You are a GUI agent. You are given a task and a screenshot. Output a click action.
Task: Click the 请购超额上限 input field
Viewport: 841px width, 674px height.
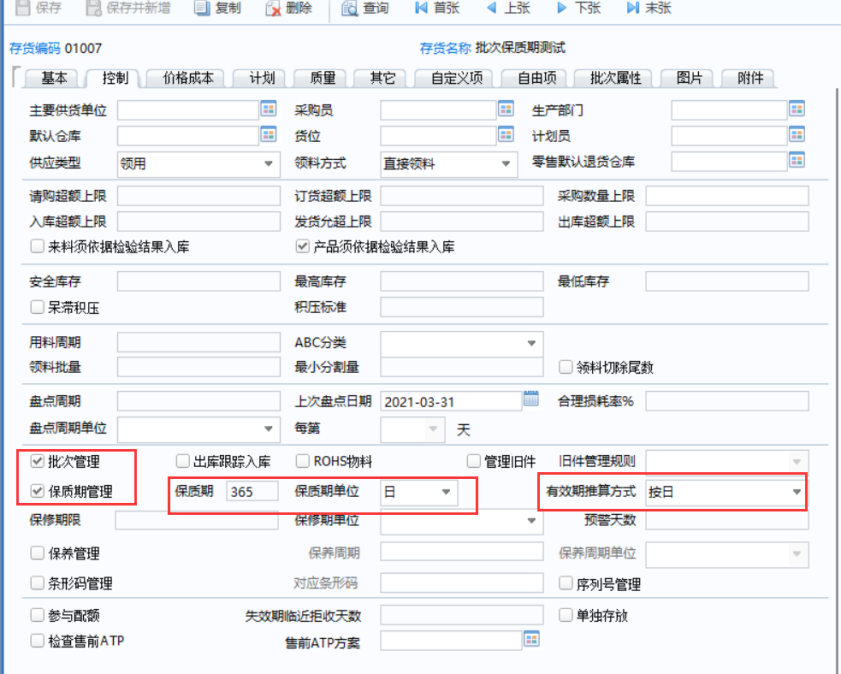click(x=198, y=196)
